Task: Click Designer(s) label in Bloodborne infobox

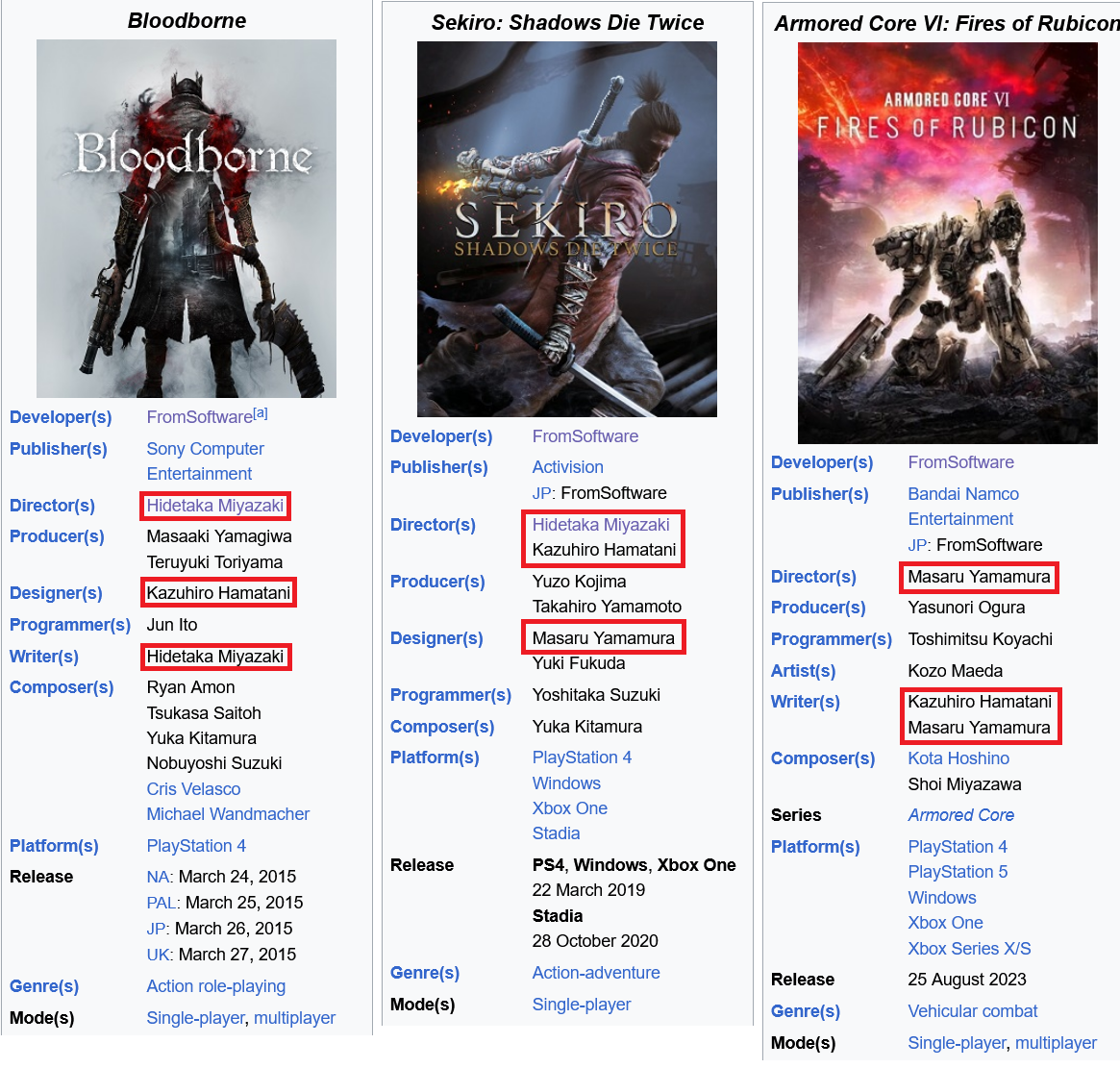Action: coord(56,594)
